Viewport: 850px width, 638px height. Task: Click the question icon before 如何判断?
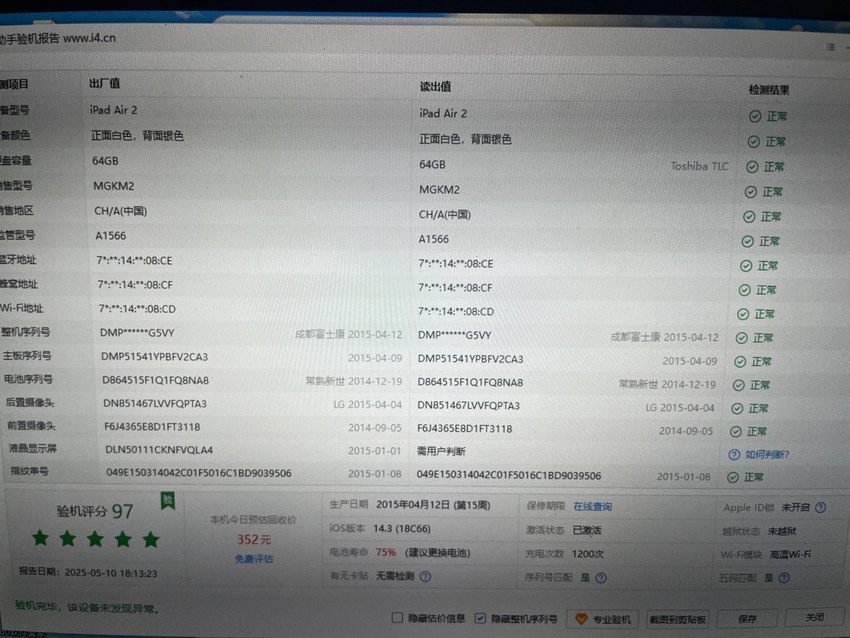point(734,455)
